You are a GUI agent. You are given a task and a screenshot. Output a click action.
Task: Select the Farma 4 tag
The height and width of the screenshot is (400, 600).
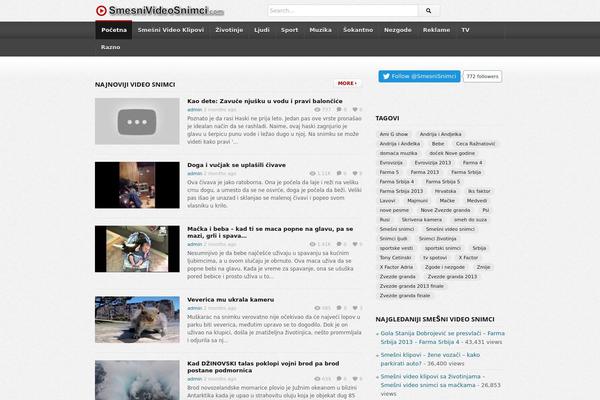(473, 163)
